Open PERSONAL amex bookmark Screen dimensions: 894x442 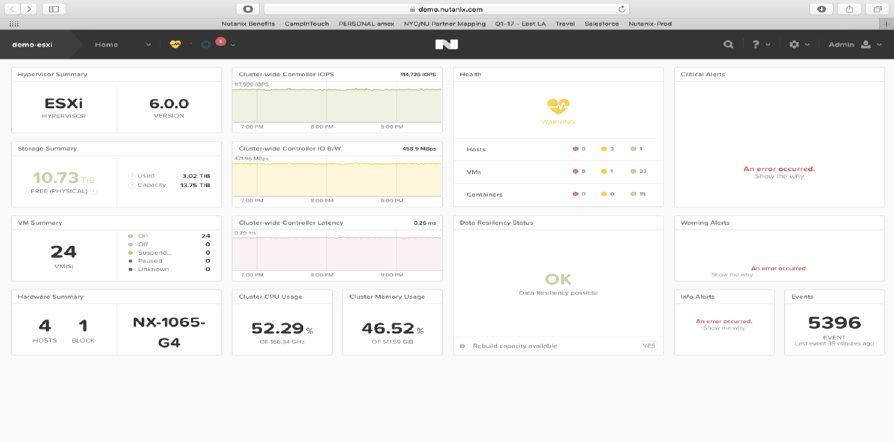[366, 24]
